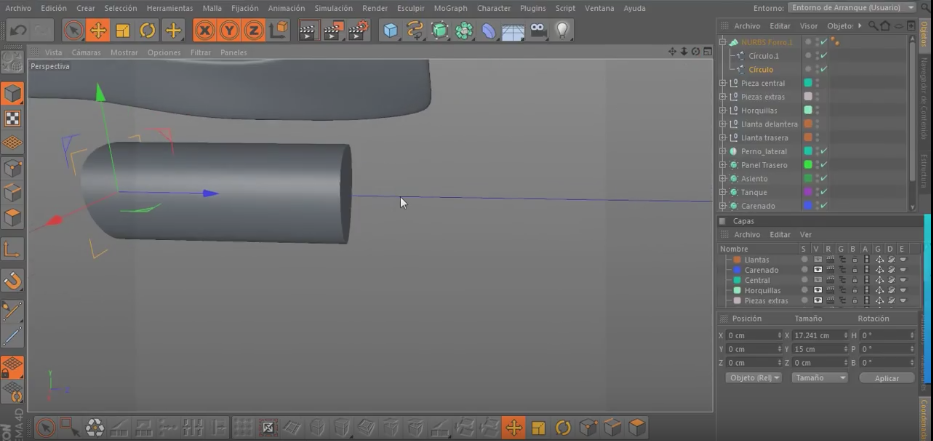This screenshot has width=933, height=441.
Task: Enable texture mode checkerboard icon
Action: (12, 118)
